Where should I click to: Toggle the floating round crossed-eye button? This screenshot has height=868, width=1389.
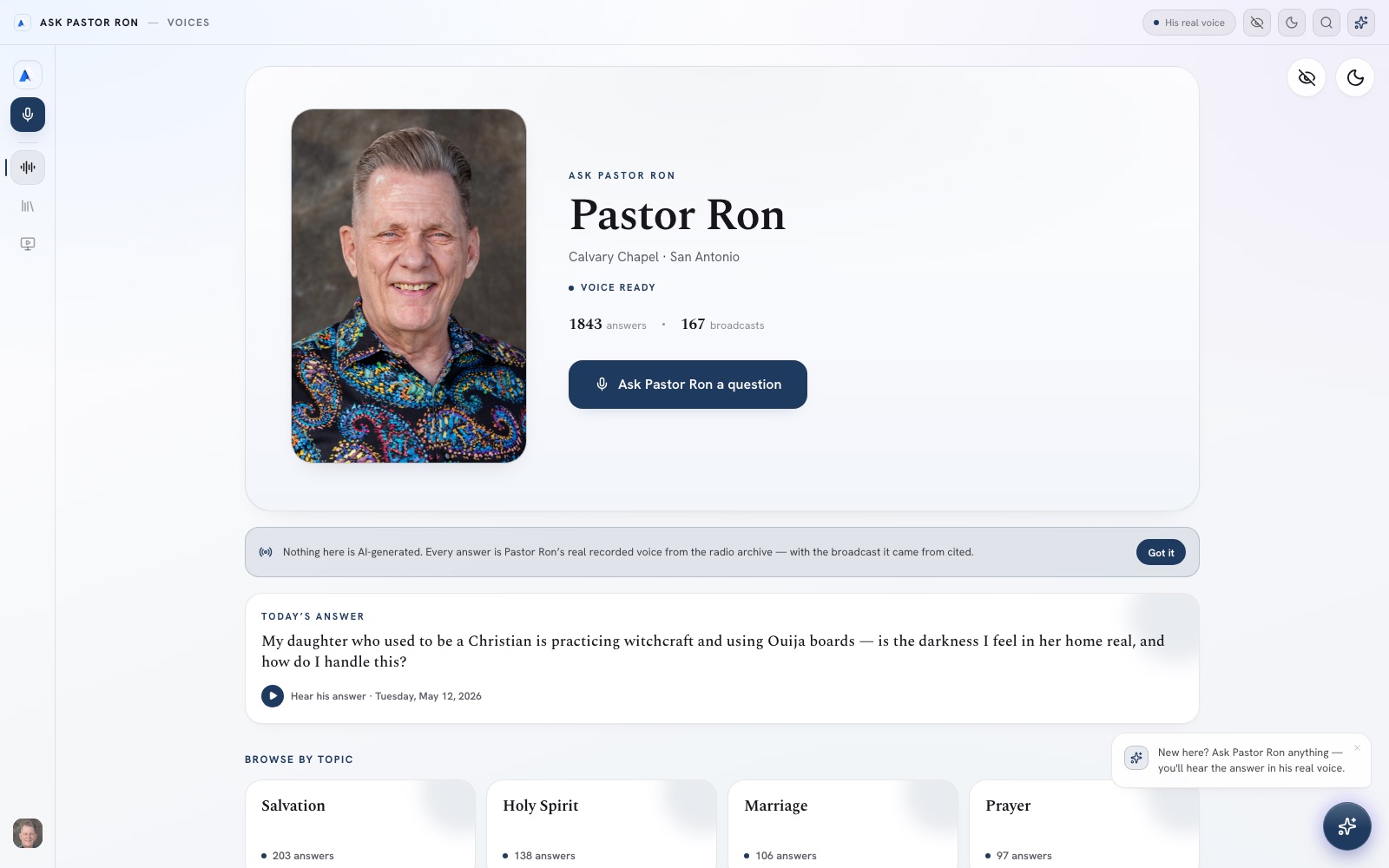(x=1307, y=78)
